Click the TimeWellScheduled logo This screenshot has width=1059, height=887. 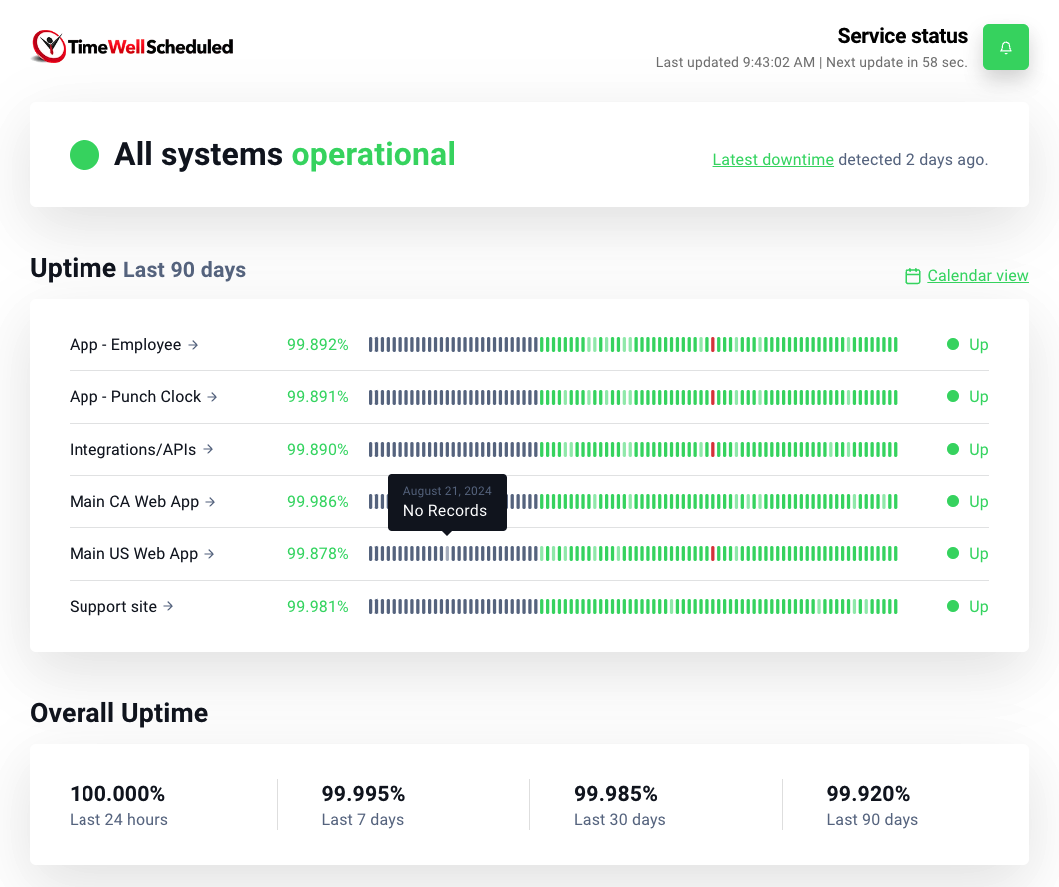tap(133, 46)
